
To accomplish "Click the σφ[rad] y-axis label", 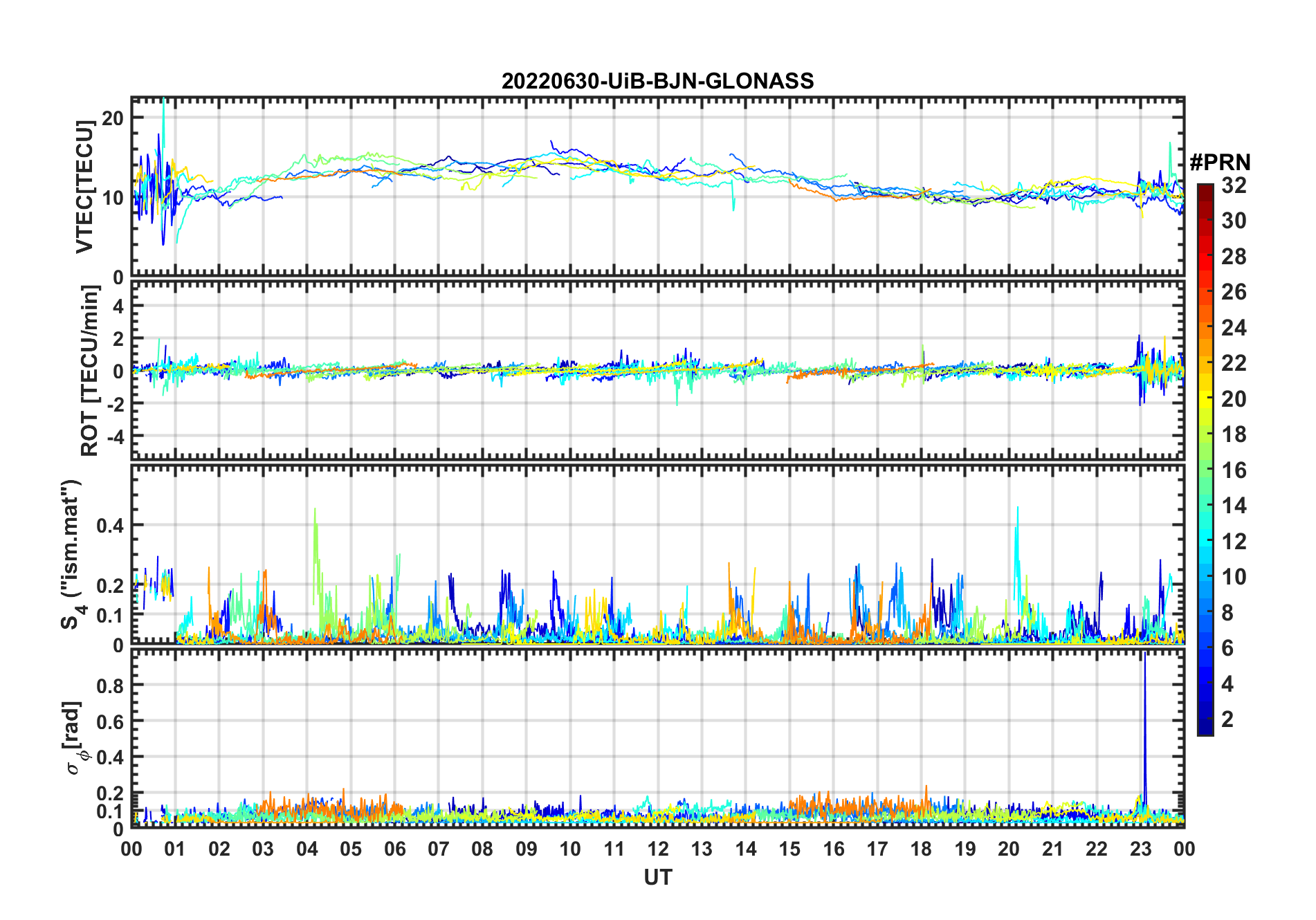I will click(74, 737).
